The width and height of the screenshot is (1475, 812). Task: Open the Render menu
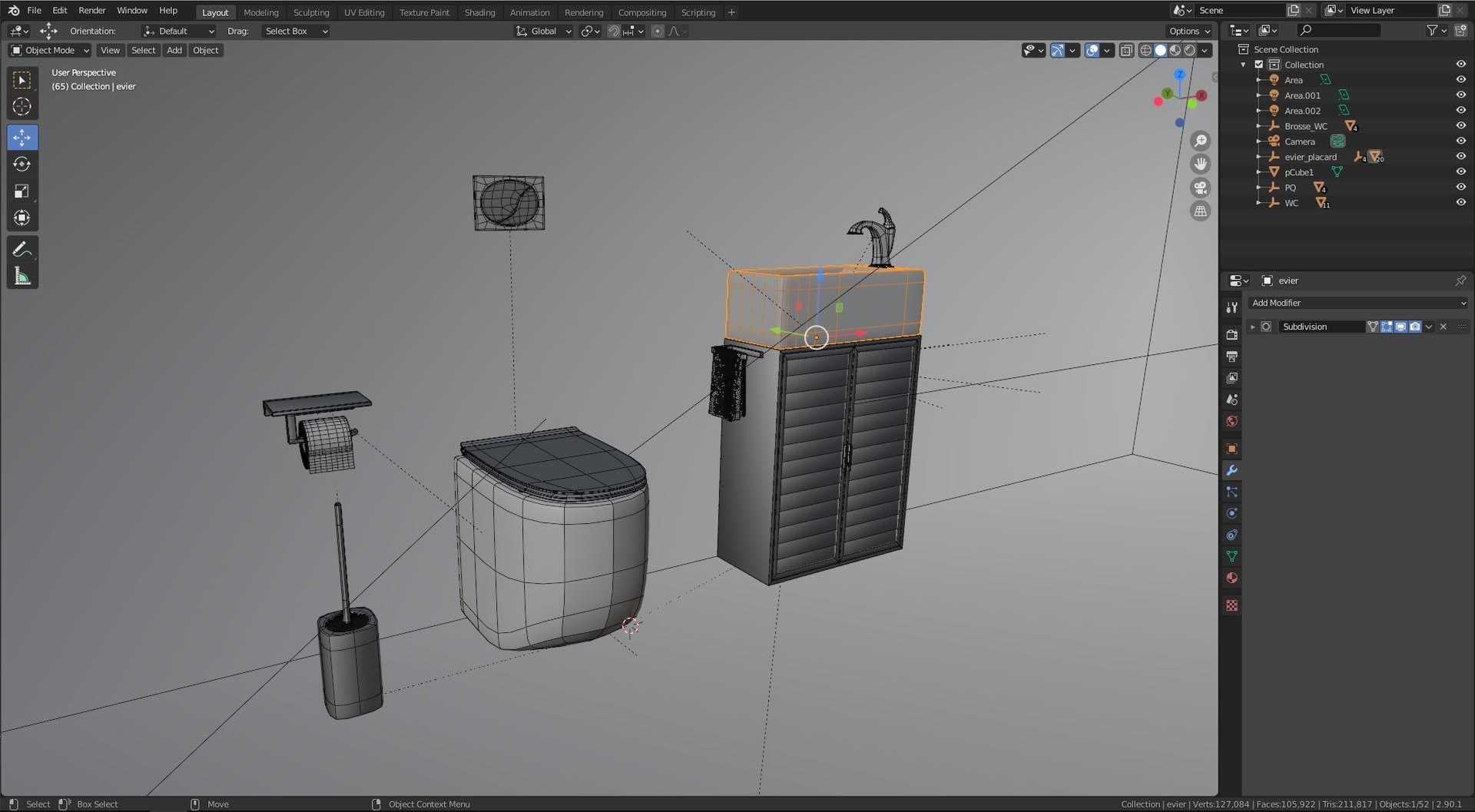coord(92,11)
